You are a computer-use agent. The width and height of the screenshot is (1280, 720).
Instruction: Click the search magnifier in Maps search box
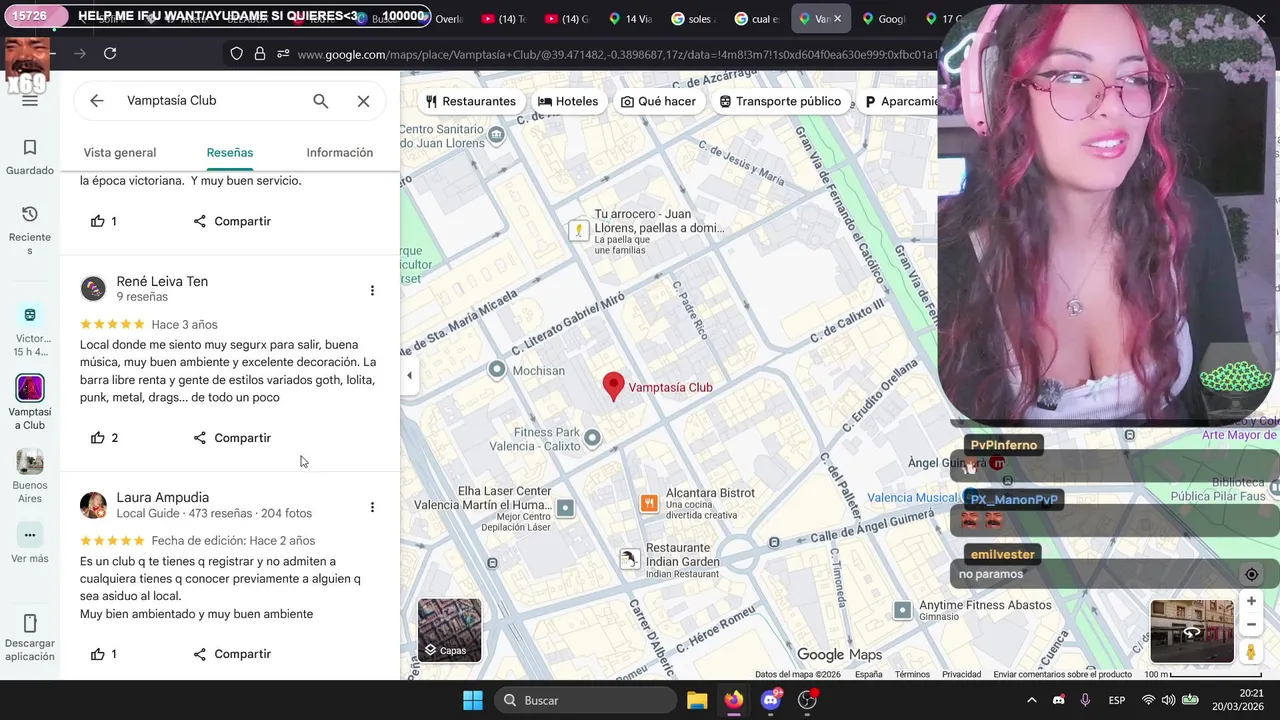click(320, 101)
